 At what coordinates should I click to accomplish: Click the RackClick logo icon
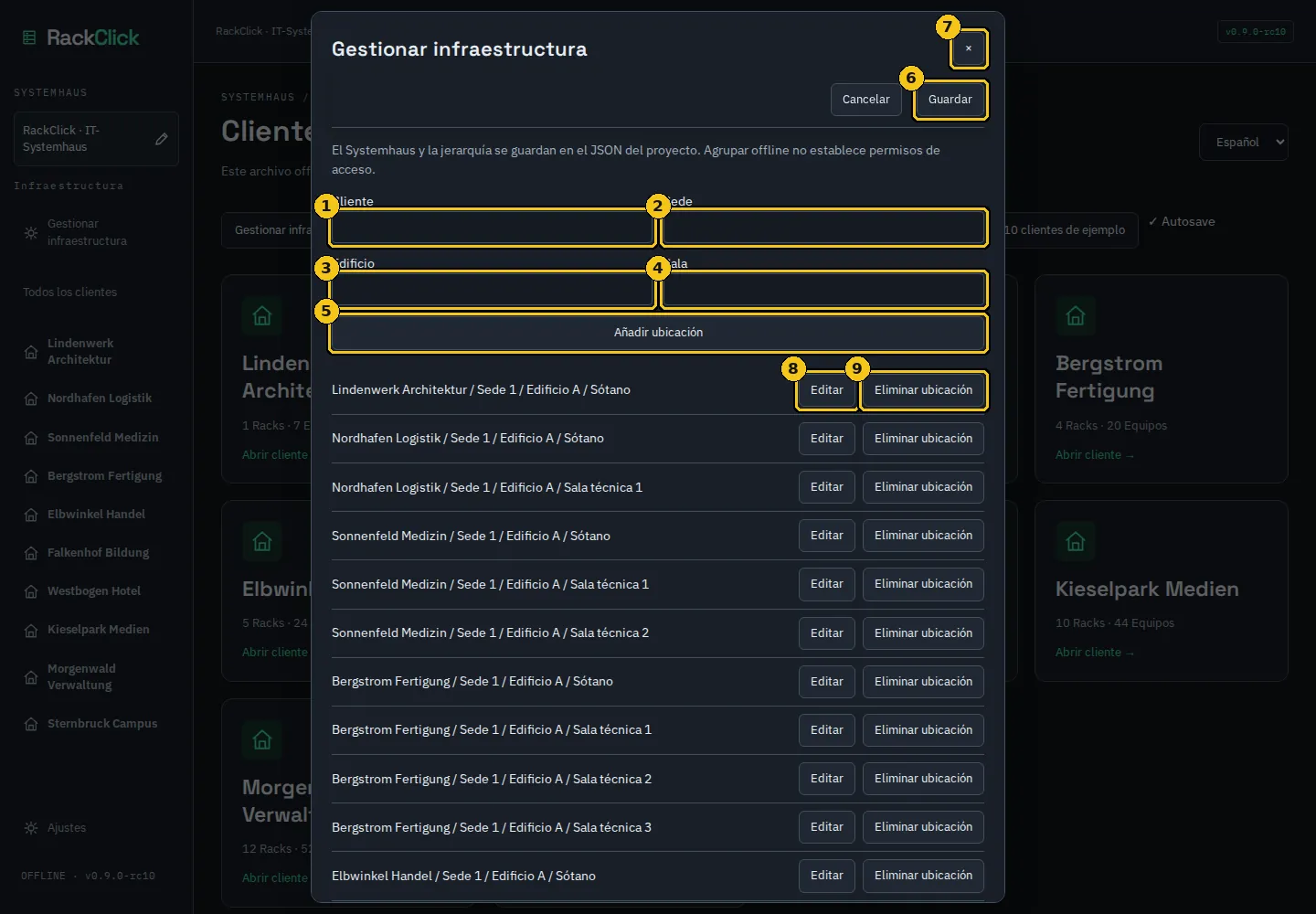29,37
